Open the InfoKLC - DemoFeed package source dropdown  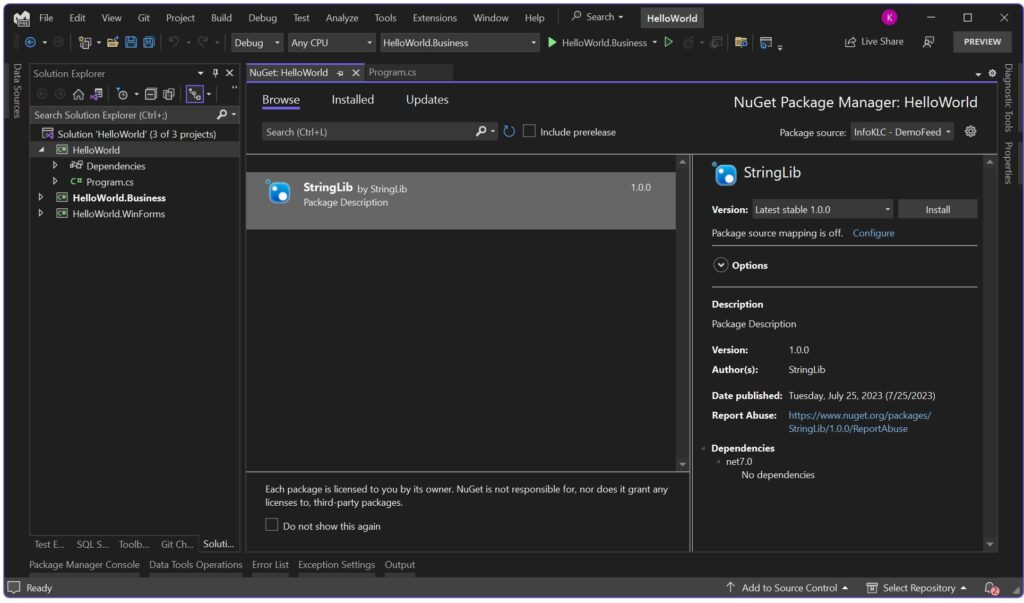pyautogui.click(x=903, y=131)
